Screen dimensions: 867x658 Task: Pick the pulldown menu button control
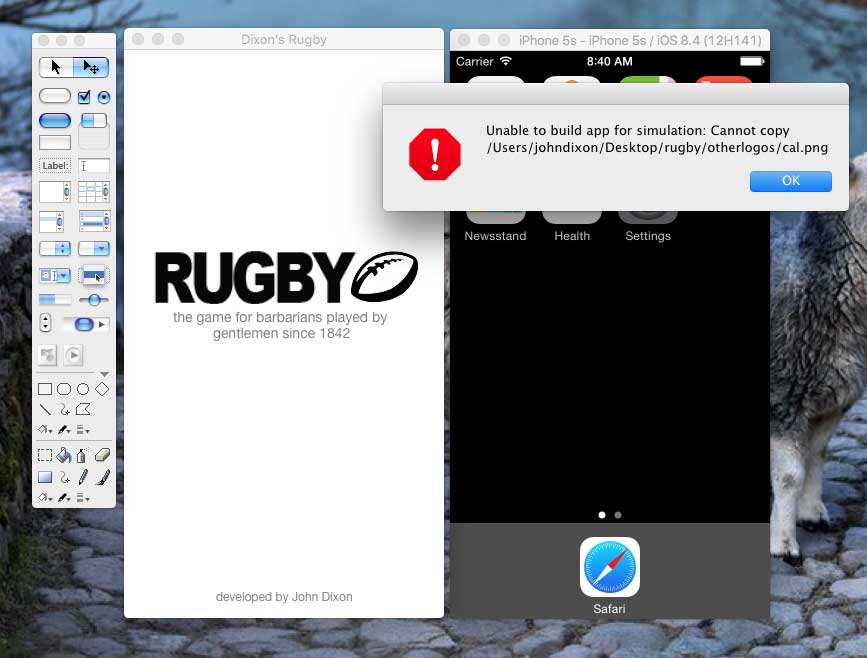pos(93,248)
